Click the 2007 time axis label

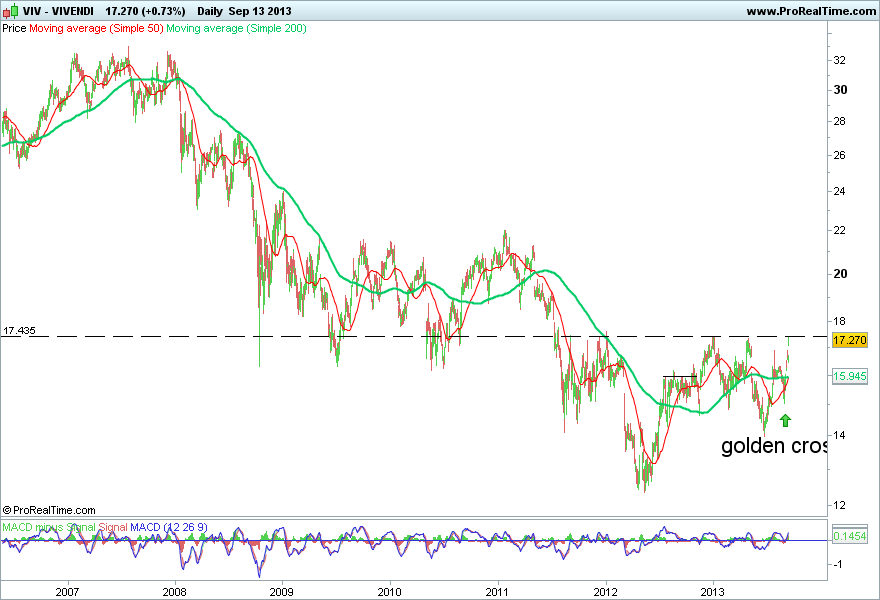(67, 592)
